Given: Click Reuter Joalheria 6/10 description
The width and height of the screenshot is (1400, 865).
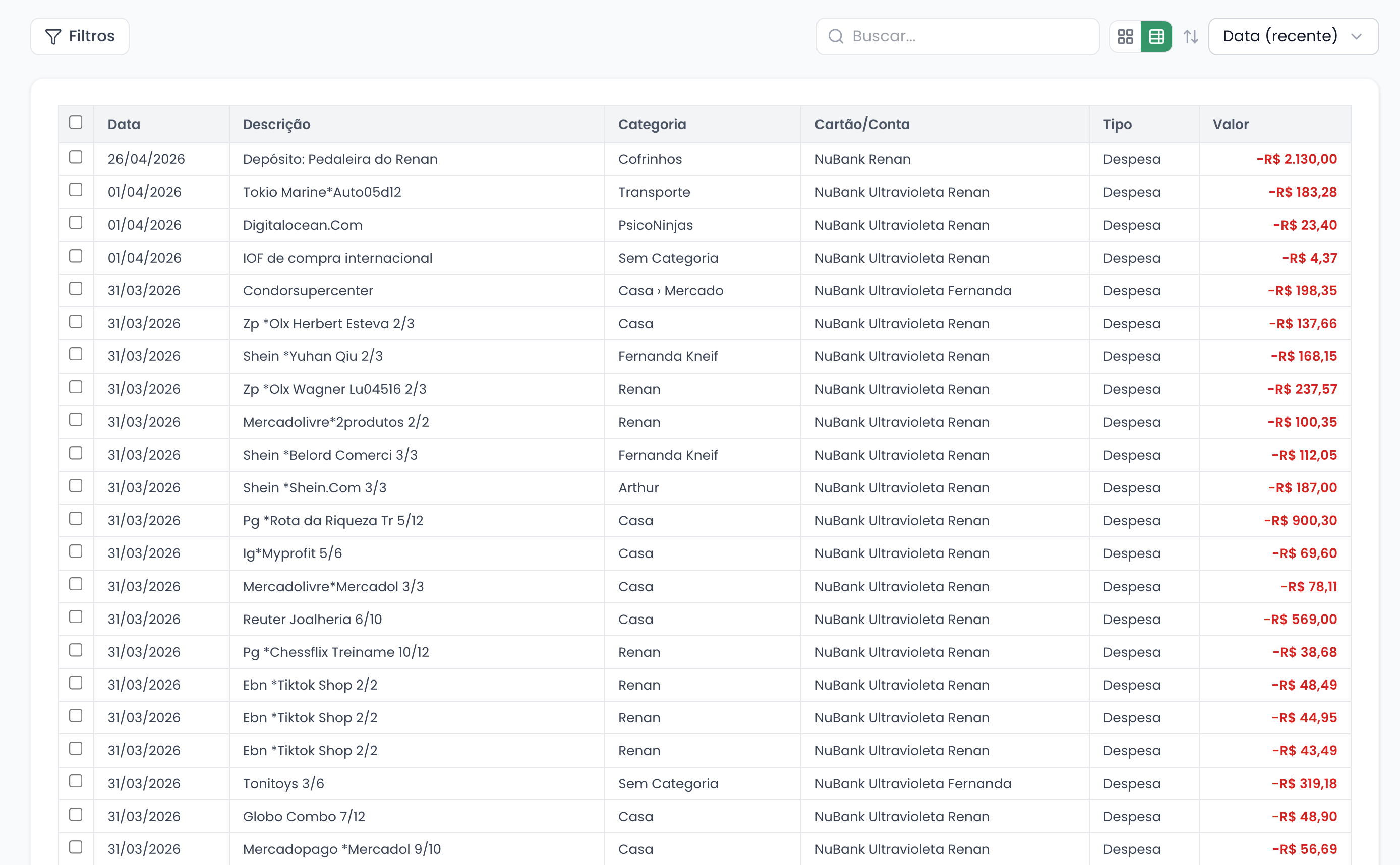Looking at the screenshot, I should pos(312,620).
